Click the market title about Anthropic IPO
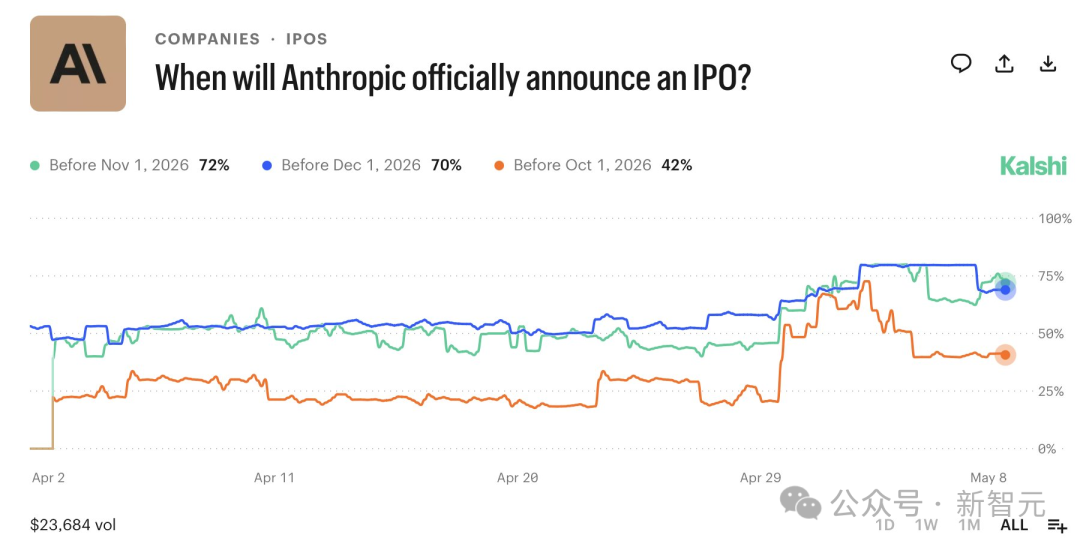The width and height of the screenshot is (1080, 547). [453, 77]
